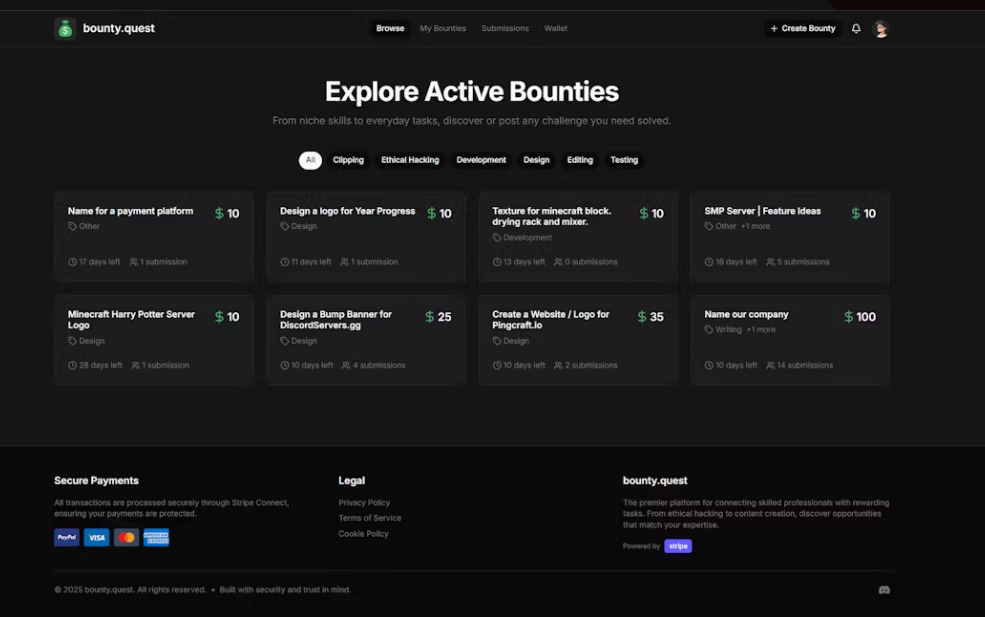The image size is (985, 617).
Task: Open the notifications bell
Action: click(x=856, y=28)
